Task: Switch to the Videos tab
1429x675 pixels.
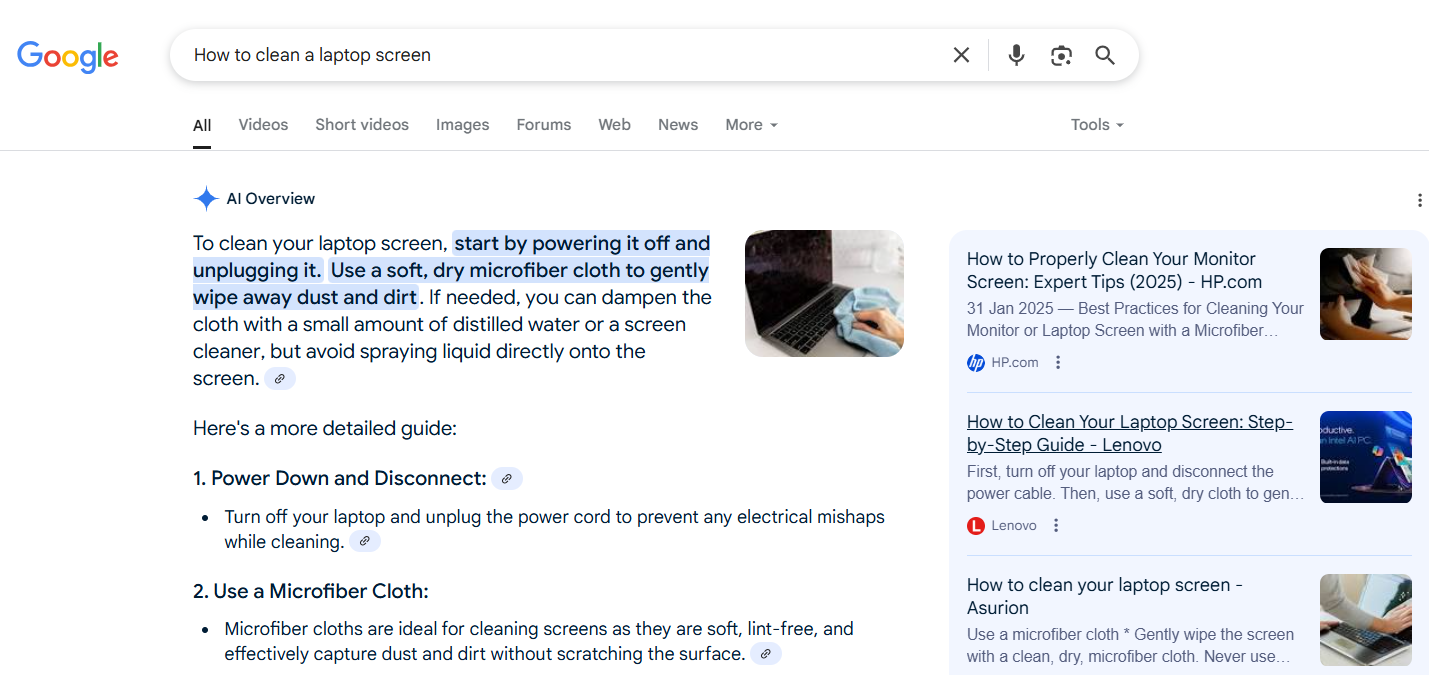Action: click(x=262, y=124)
